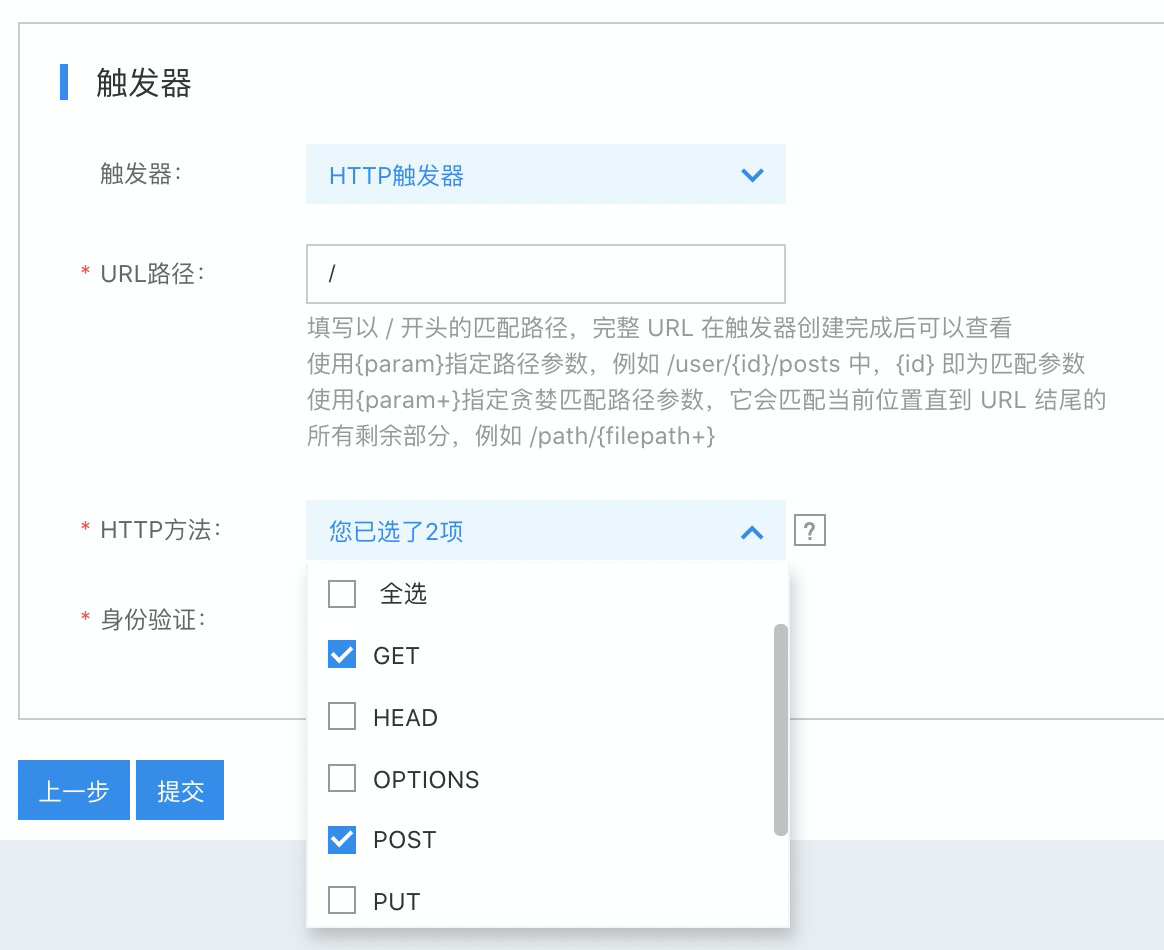1164x950 pixels.
Task: Check the PUT method checkbox
Action: click(342, 901)
